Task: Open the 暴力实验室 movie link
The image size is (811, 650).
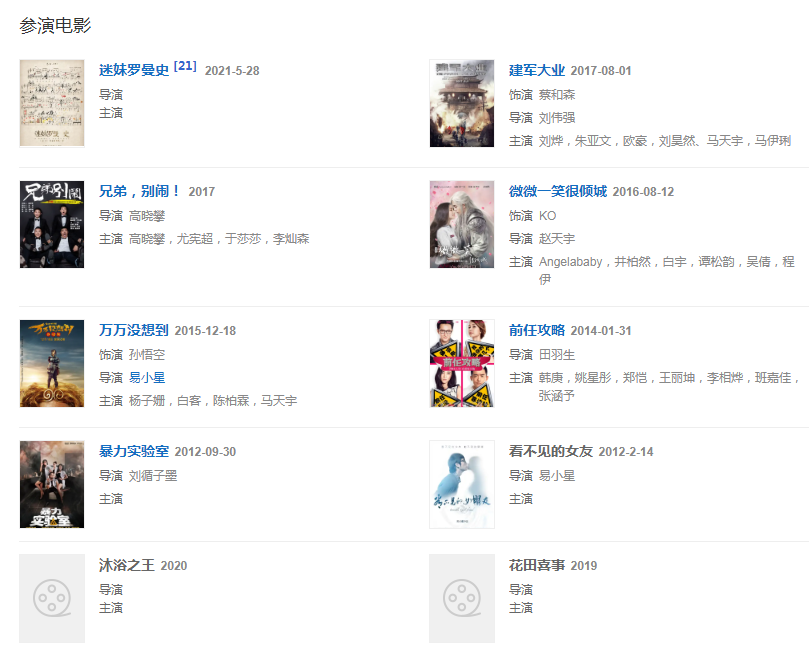Action: point(134,451)
